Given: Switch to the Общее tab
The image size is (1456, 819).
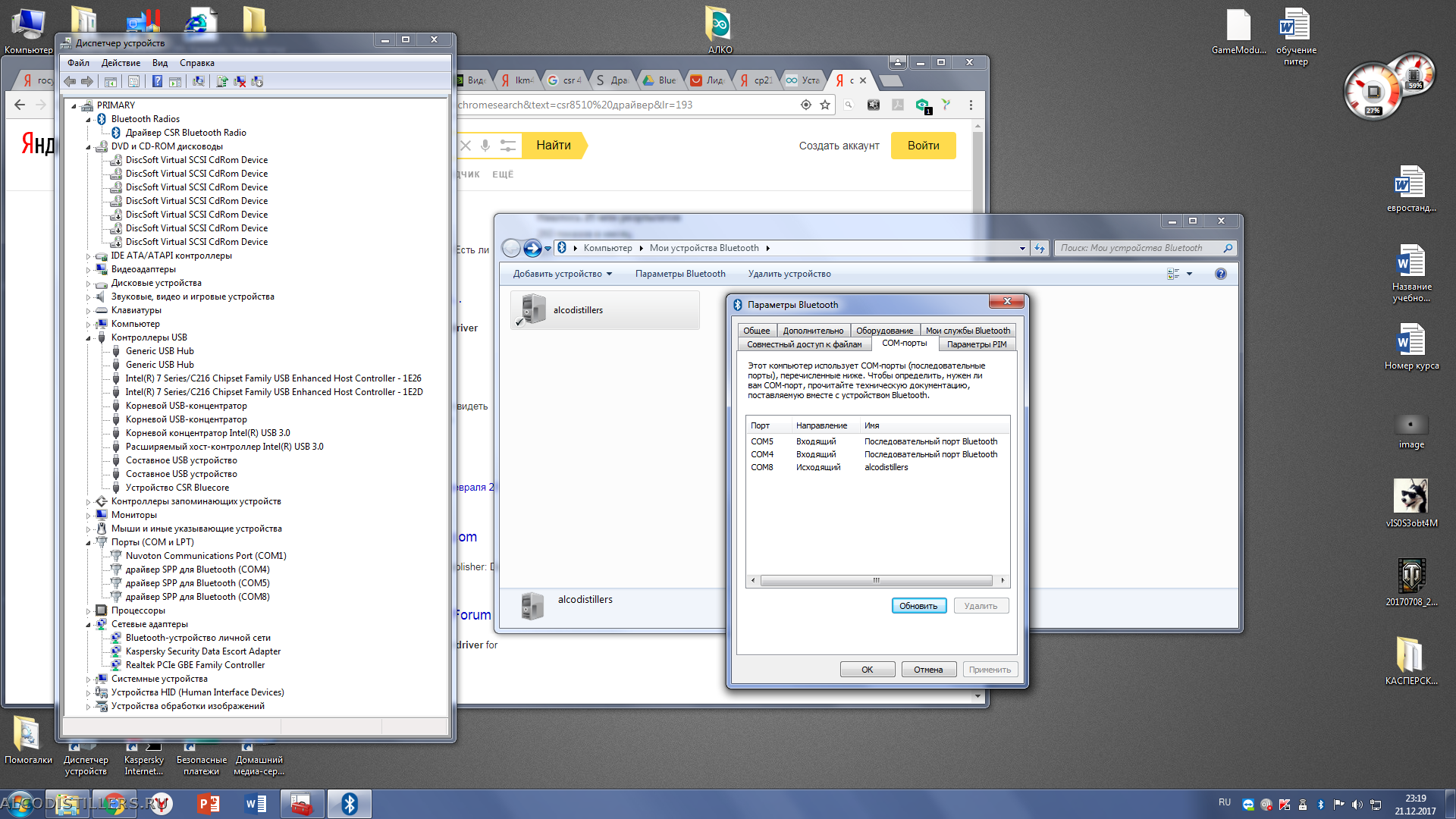Looking at the screenshot, I should (x=756, y=331).
